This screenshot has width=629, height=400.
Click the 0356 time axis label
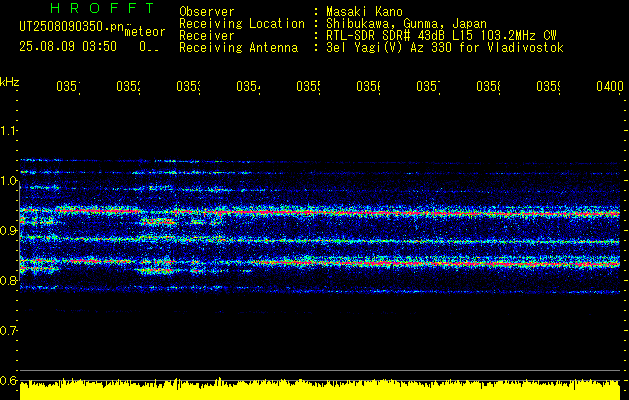pos(368,87)
